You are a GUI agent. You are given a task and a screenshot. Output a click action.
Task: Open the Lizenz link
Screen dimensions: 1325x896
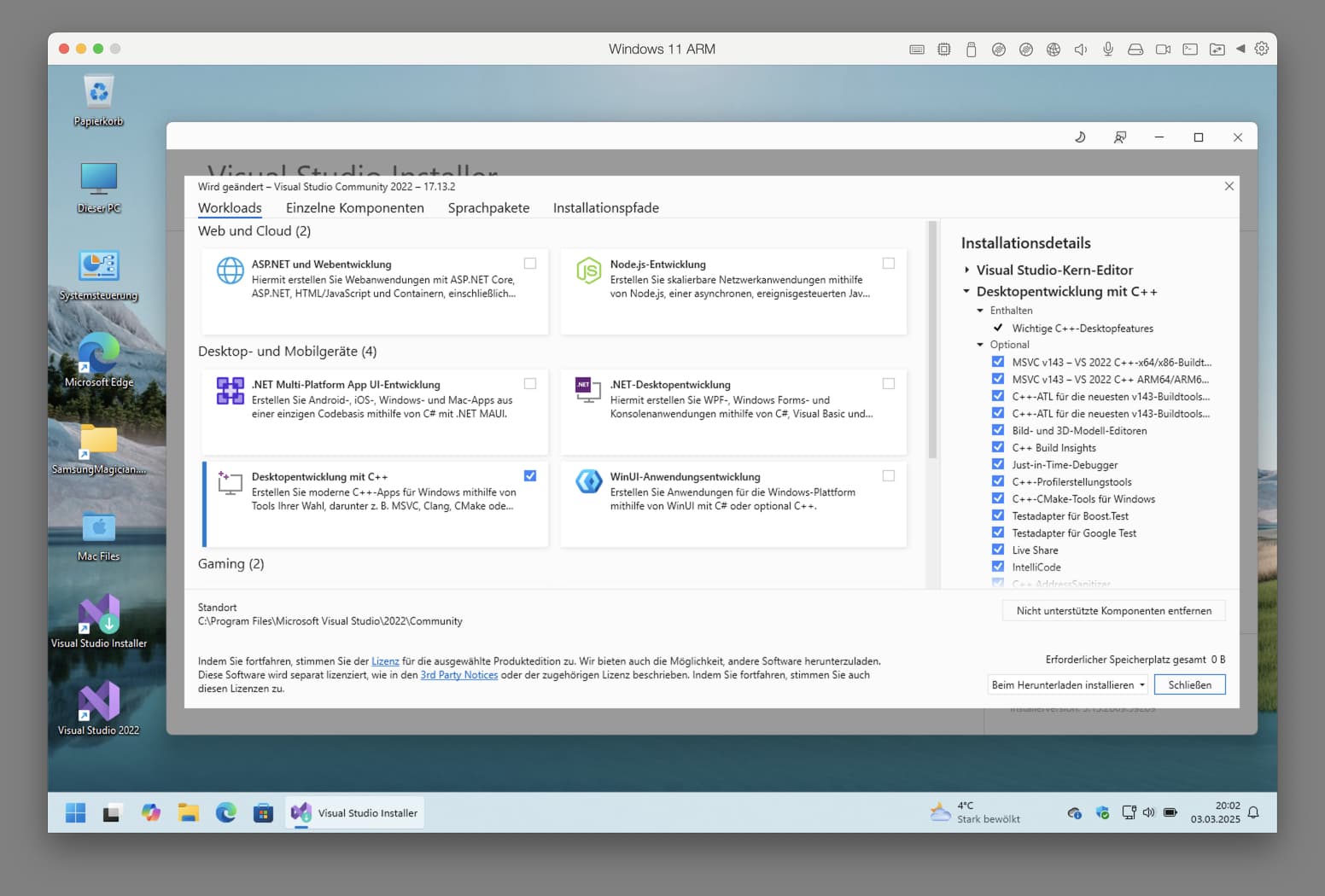click(385, 661)
